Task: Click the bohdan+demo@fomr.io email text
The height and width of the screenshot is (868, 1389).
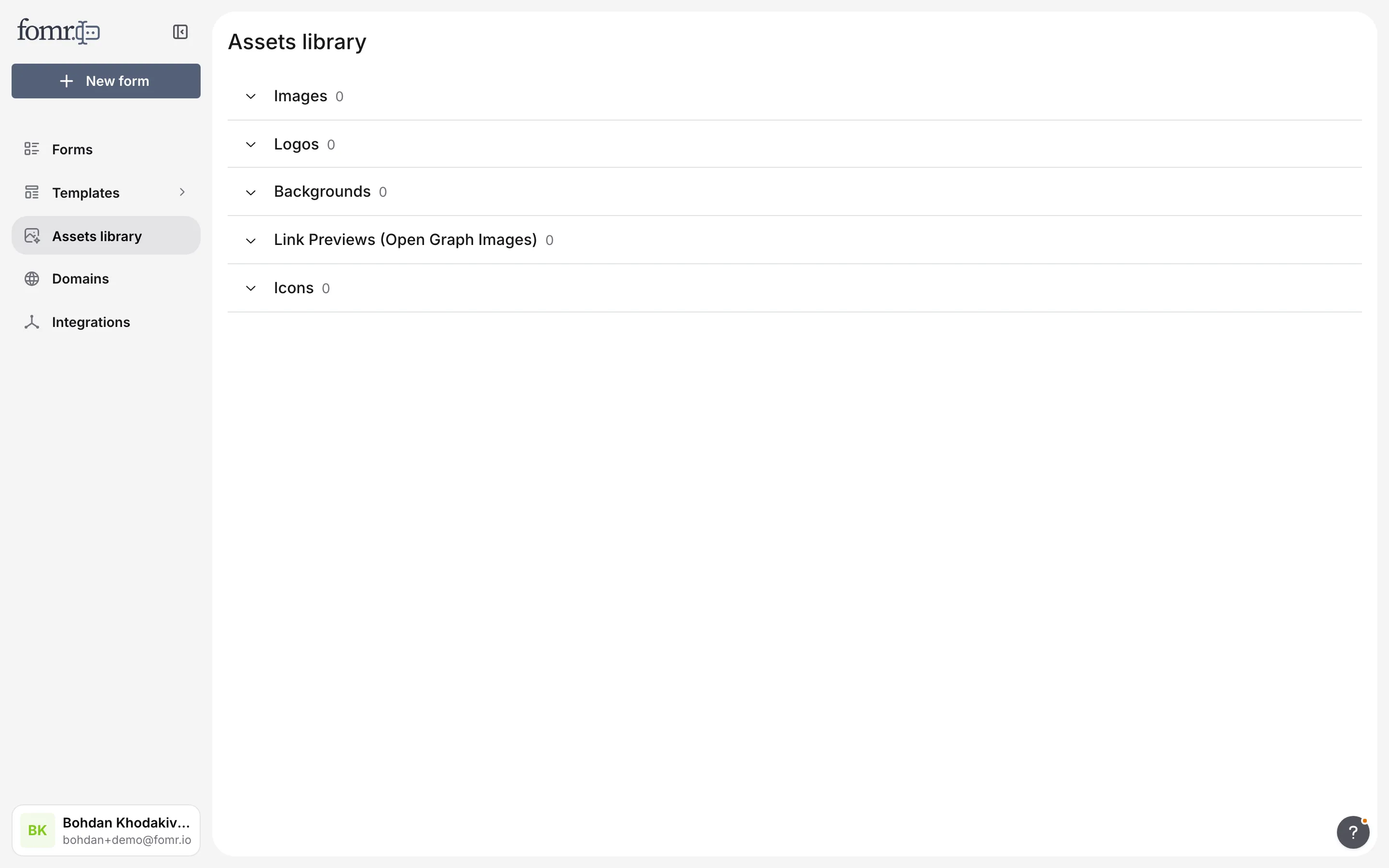Action: click(127, 840)
